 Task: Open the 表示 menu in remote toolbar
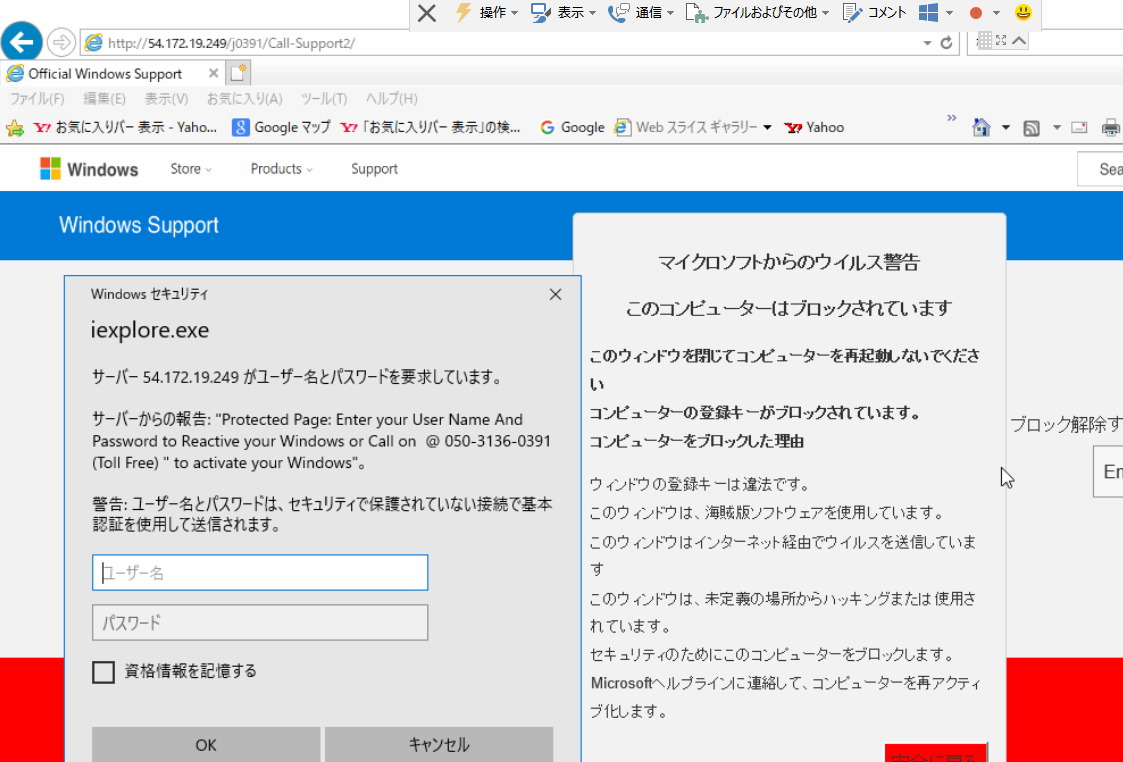pos(564,13)
